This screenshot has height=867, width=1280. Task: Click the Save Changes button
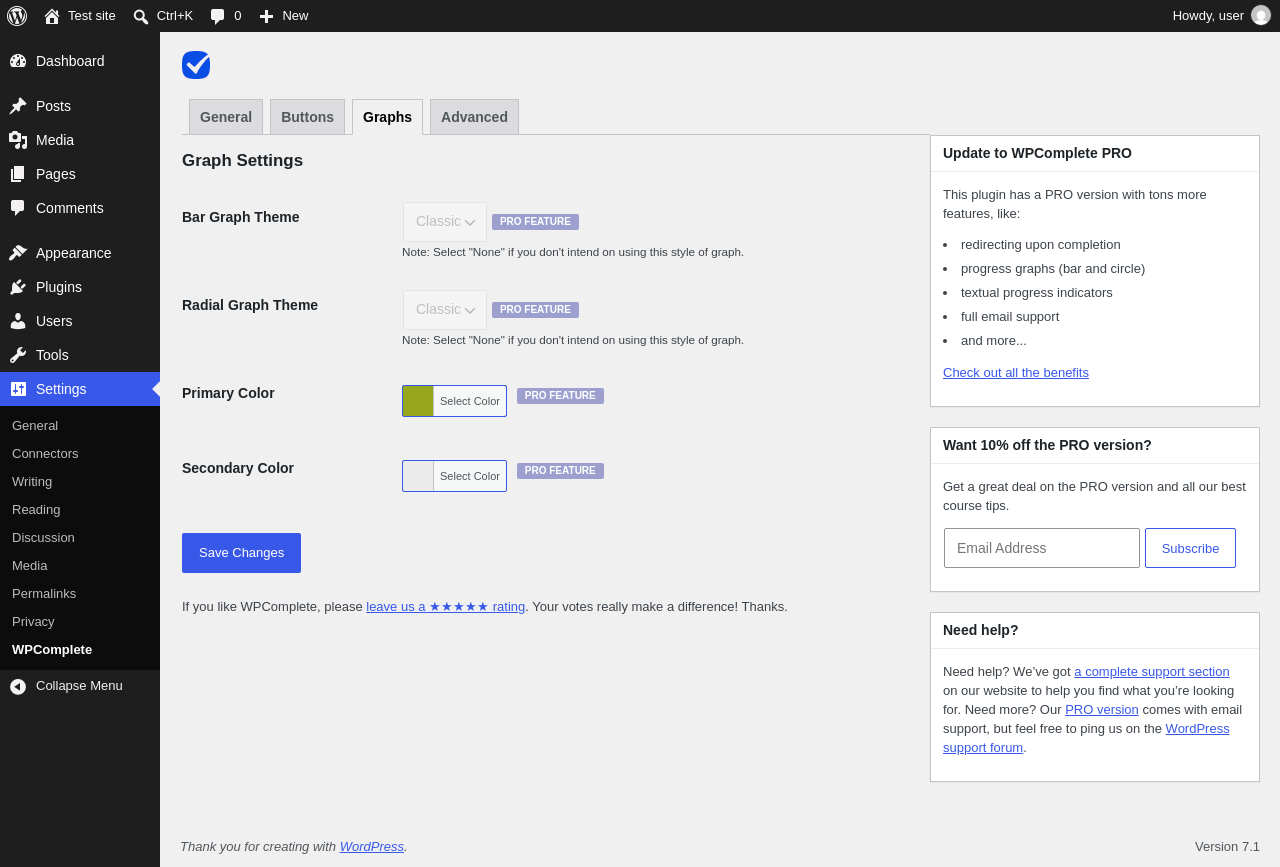241,553
